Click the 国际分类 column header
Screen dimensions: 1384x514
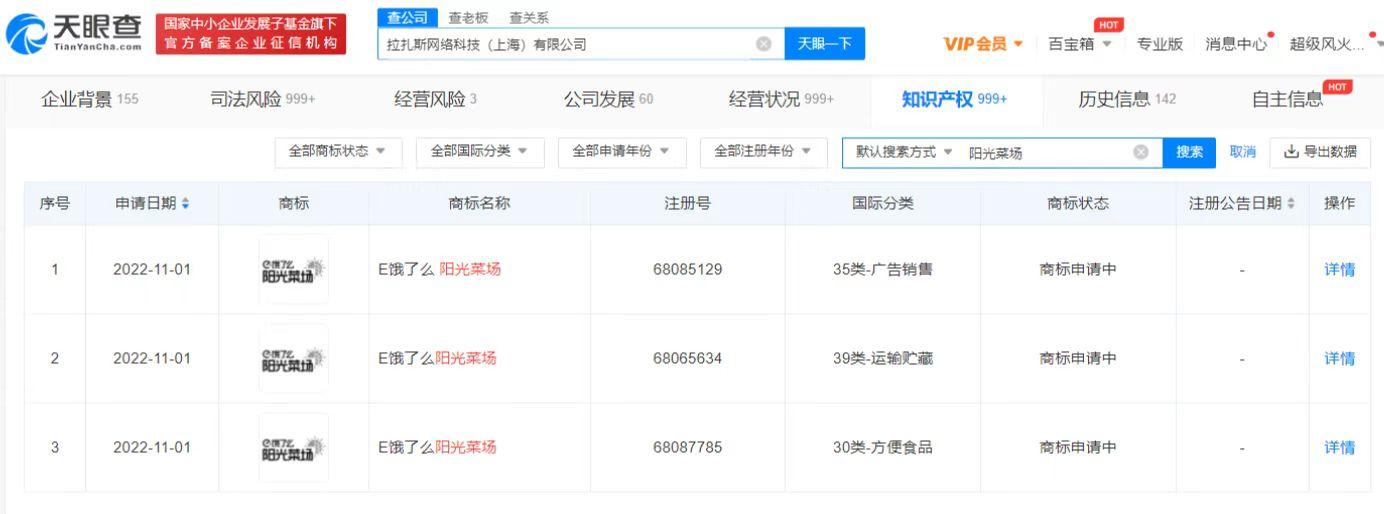(x=883, y=203)
